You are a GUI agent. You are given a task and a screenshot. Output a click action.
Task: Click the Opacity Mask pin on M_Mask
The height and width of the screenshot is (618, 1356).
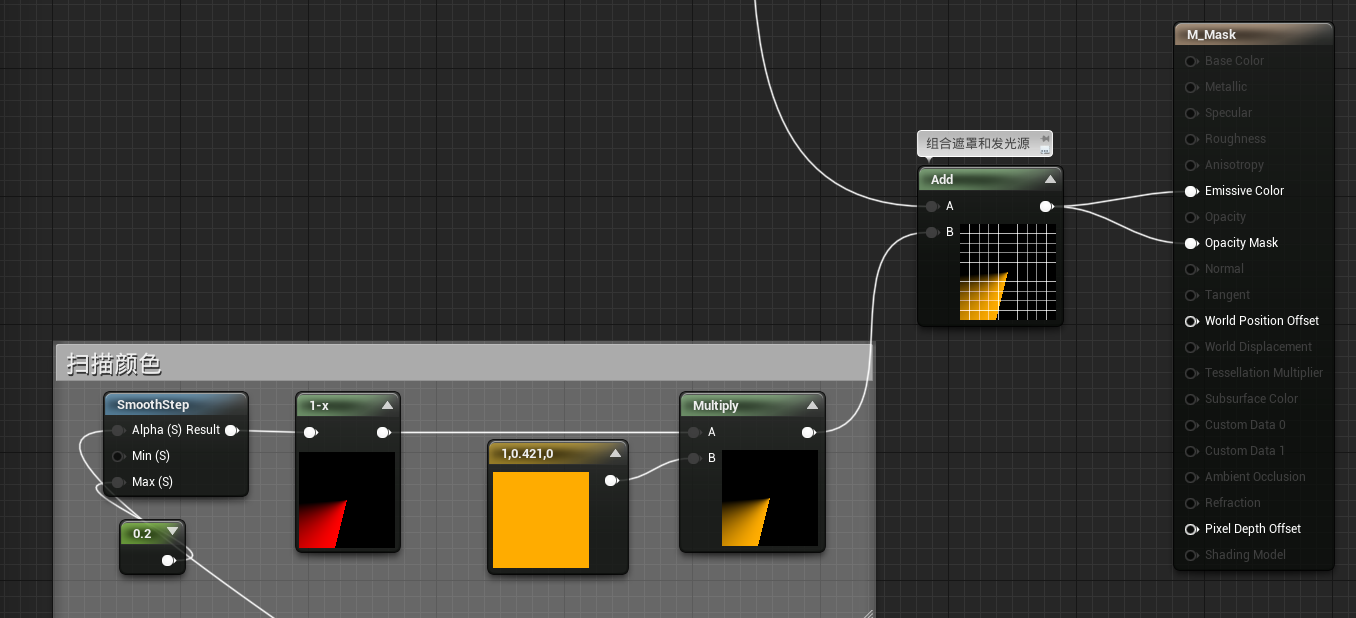tap(1191, 243)
